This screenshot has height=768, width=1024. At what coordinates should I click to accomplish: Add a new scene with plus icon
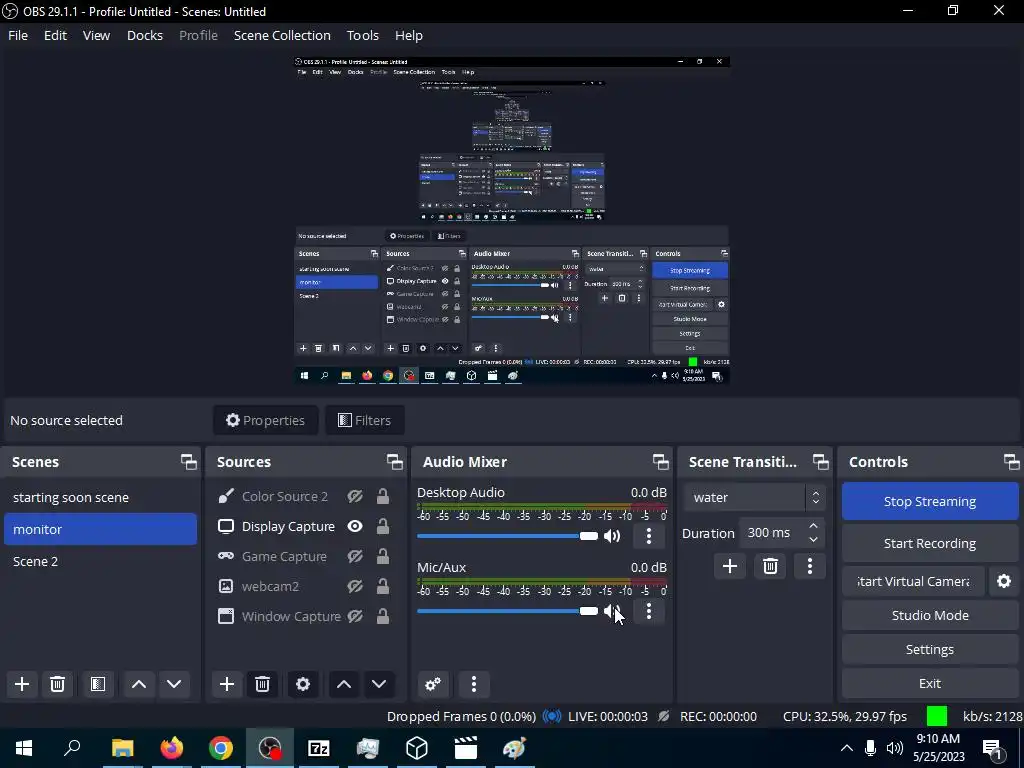[x=22, y=684]
